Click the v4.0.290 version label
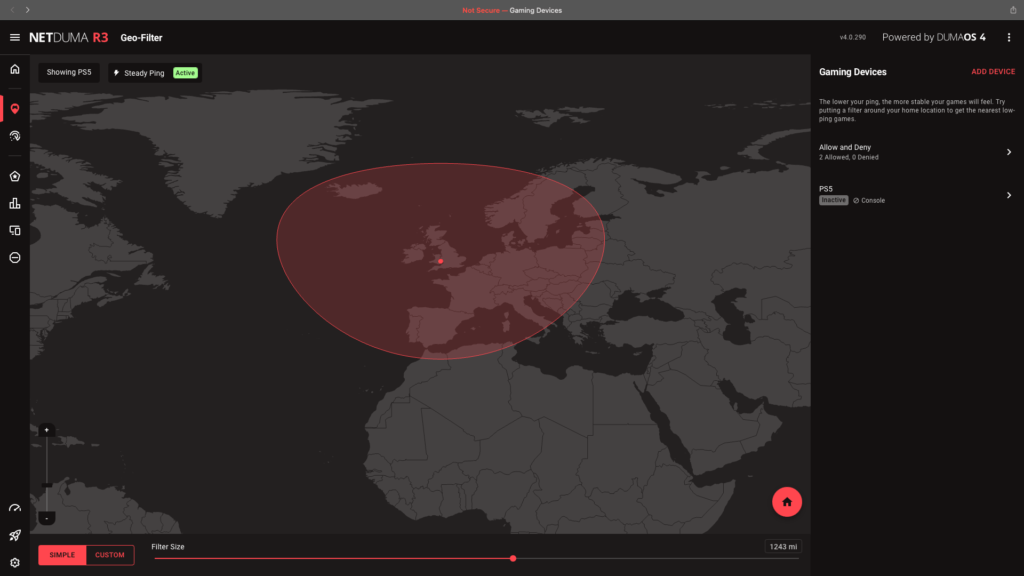This screenshot has width=1024, height=576. [852, 37]
